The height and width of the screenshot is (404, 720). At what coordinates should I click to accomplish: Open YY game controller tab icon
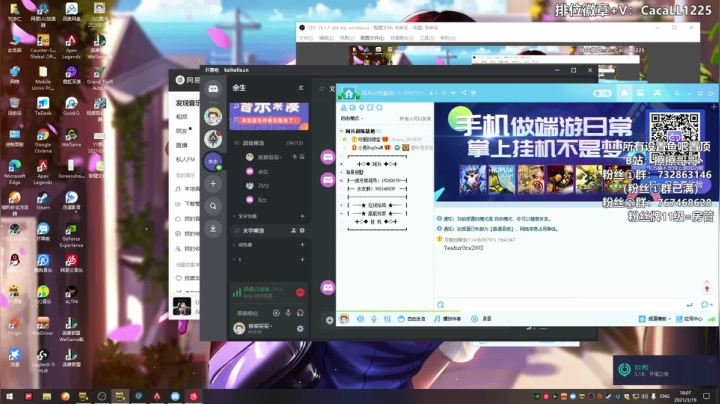pos(657,93)
